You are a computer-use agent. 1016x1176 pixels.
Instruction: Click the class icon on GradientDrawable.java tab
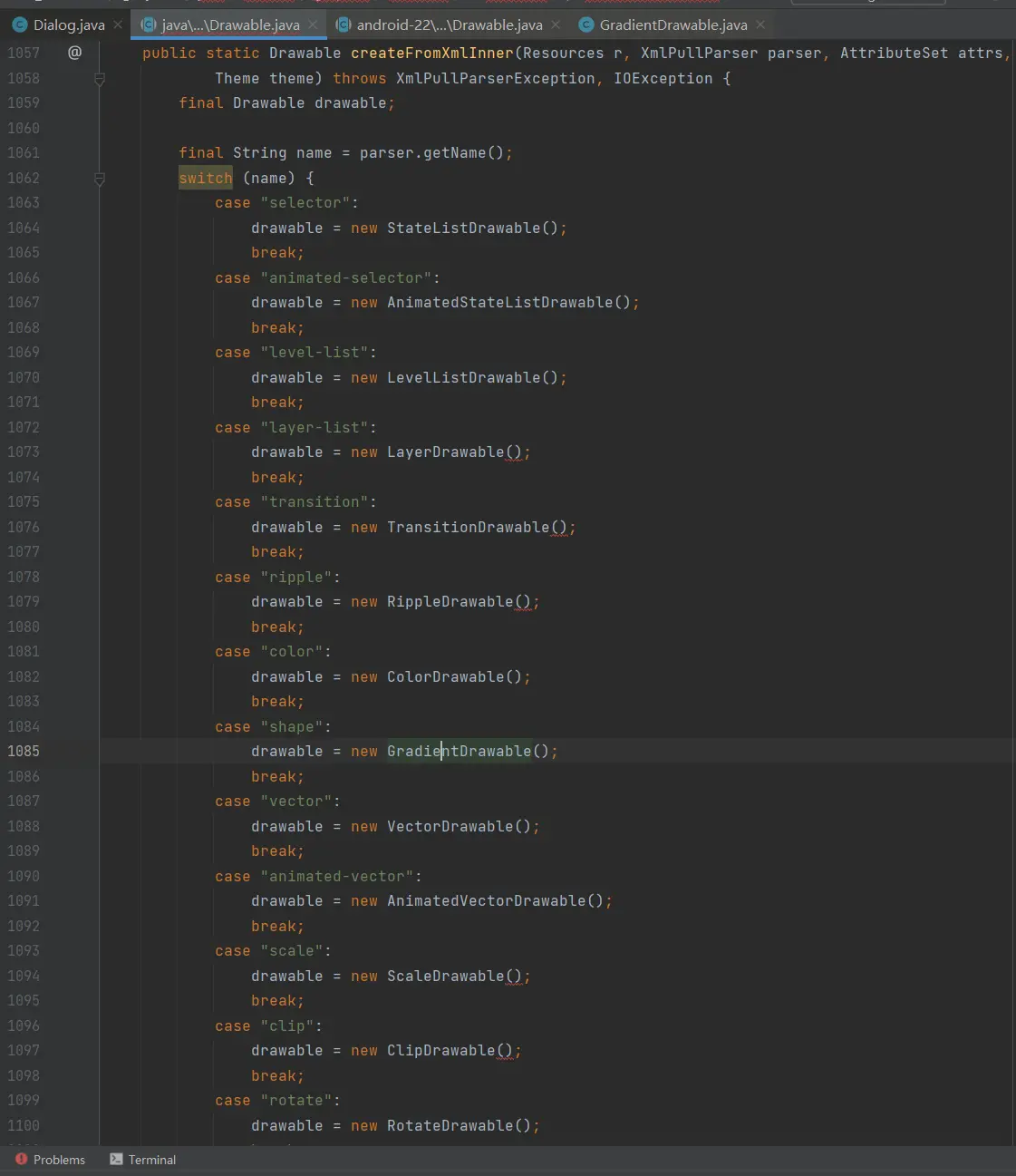click(586, 24)
